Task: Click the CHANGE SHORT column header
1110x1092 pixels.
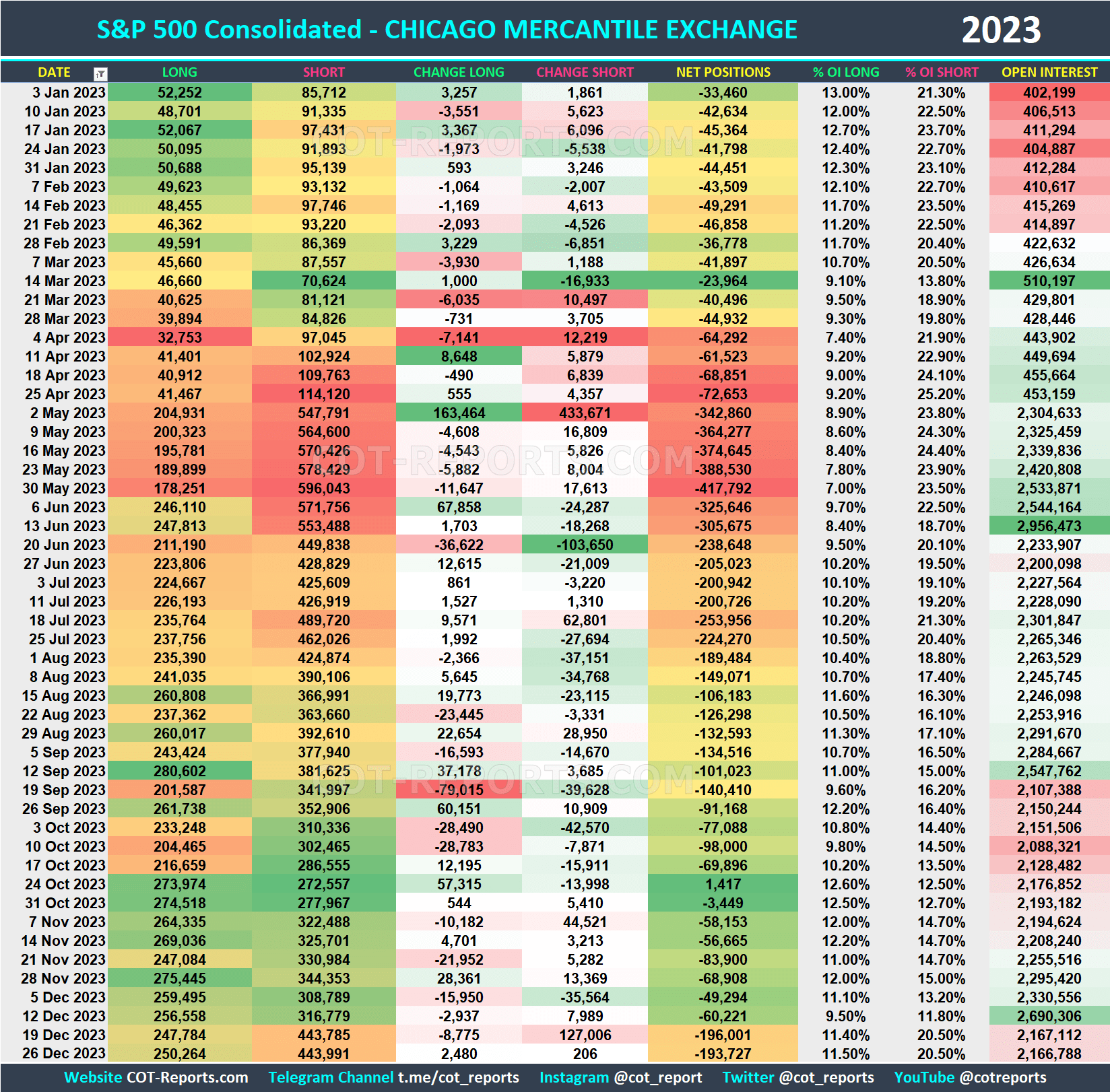Action: [x=584, y=72]
